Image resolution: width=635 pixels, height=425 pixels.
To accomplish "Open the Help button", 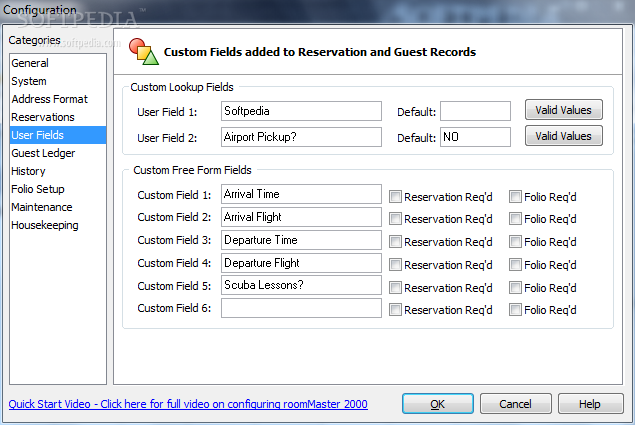I will tap(590, 404).
